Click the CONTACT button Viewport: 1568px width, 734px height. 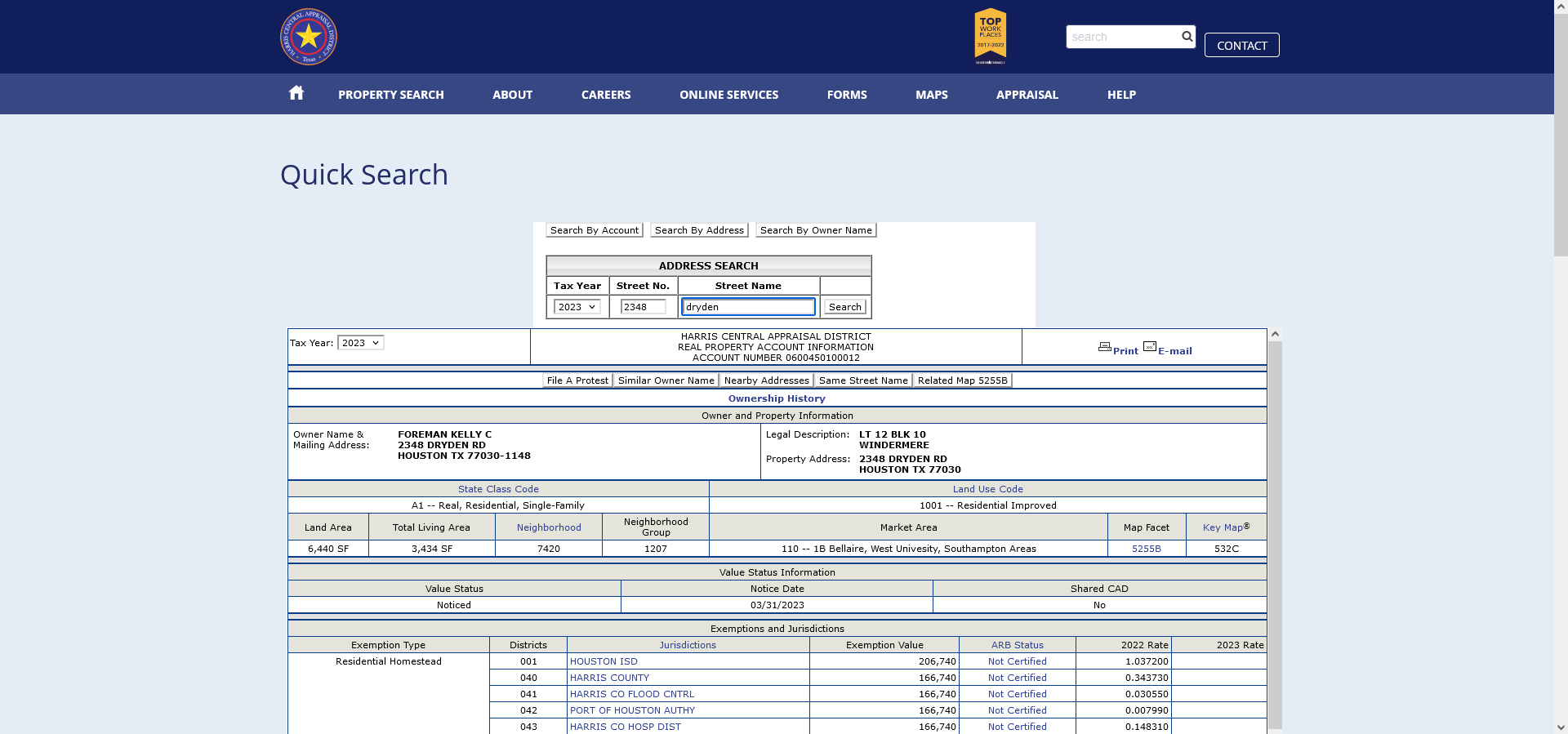click(1242, 45)
